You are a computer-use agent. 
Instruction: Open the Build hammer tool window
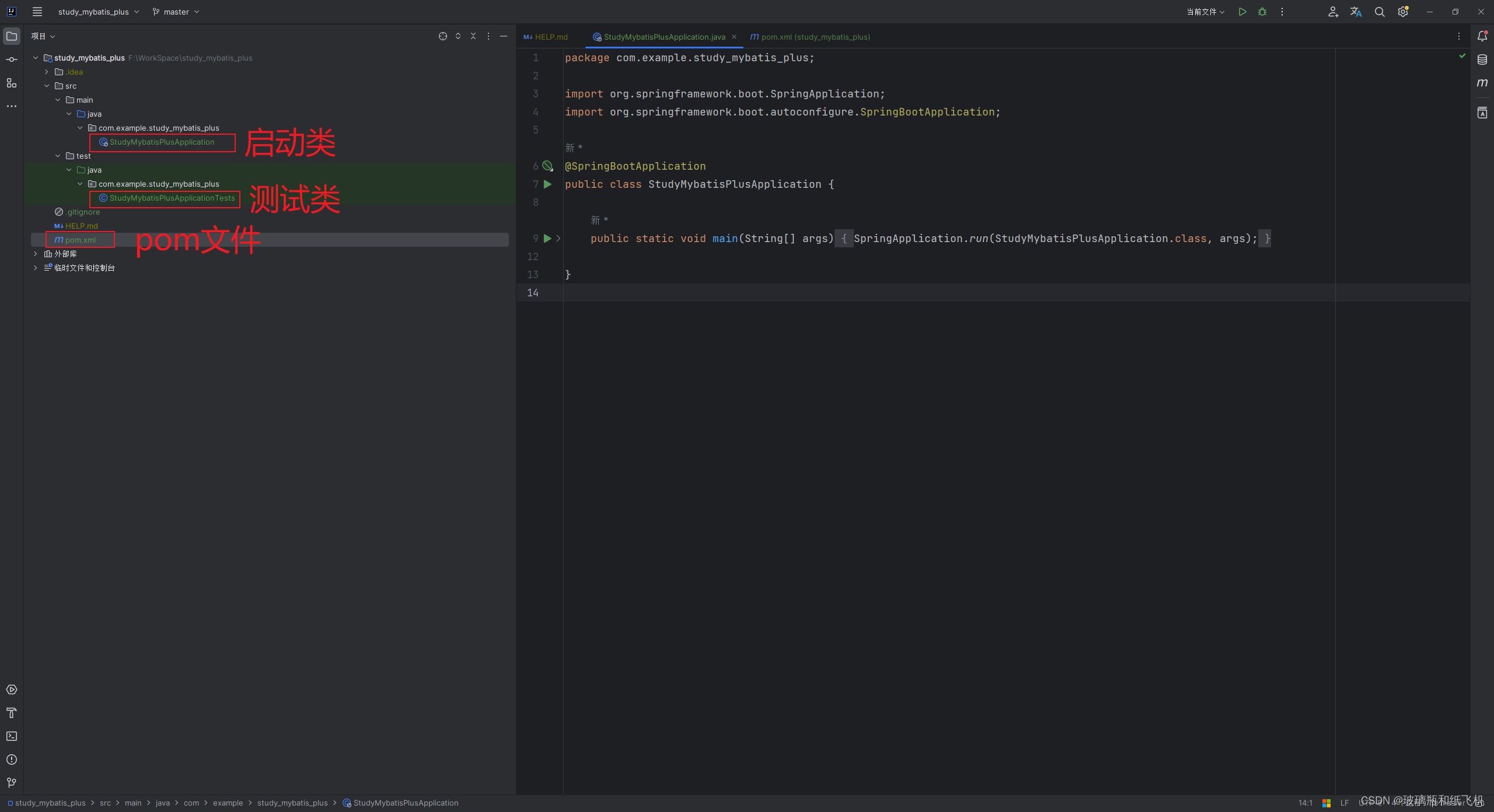[12, 713]
